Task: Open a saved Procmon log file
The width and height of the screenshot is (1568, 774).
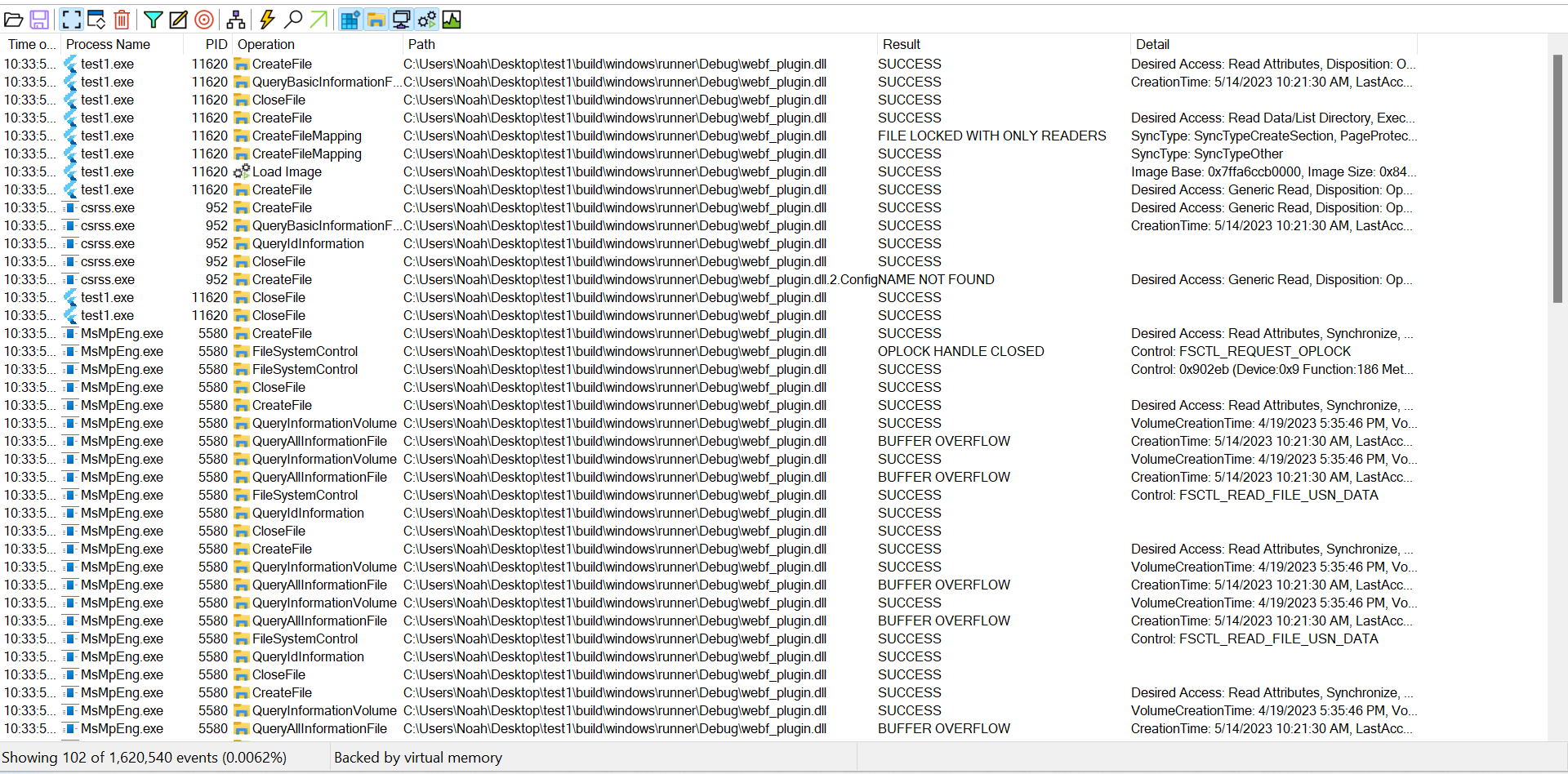Action: click(14, 20)
